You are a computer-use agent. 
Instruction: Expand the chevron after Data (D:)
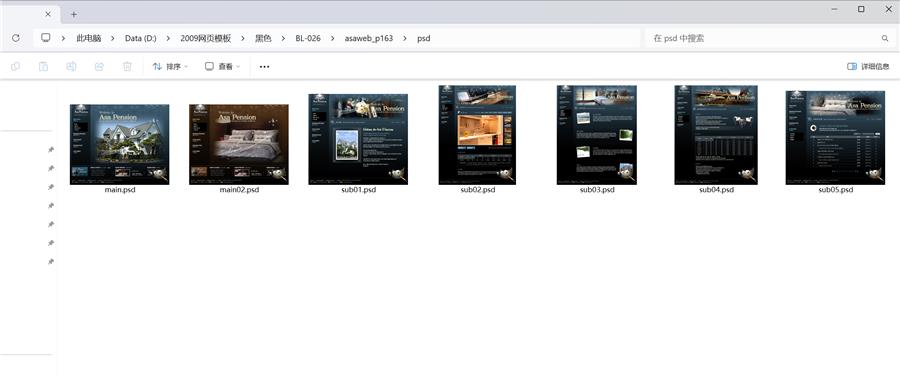click(168, 38)
